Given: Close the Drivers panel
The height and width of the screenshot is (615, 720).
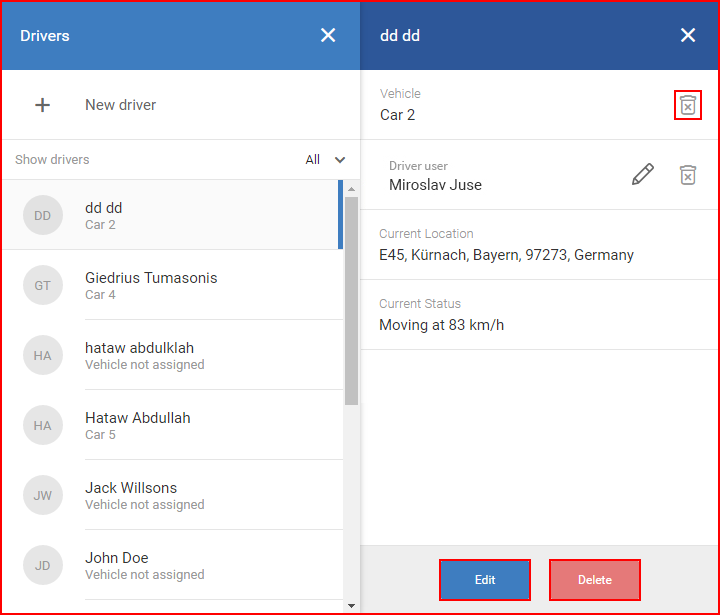Looking at the screenshot, I should coord(328,35).
